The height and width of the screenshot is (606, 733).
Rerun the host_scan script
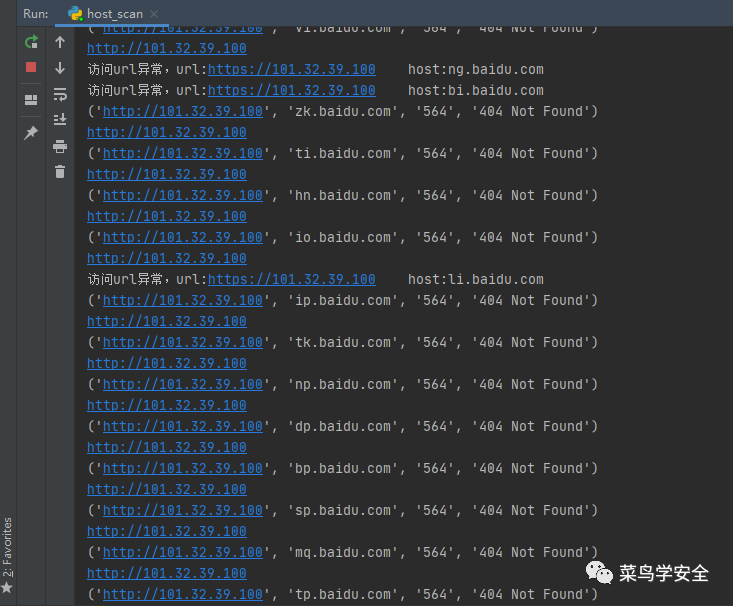coord(31,42)
